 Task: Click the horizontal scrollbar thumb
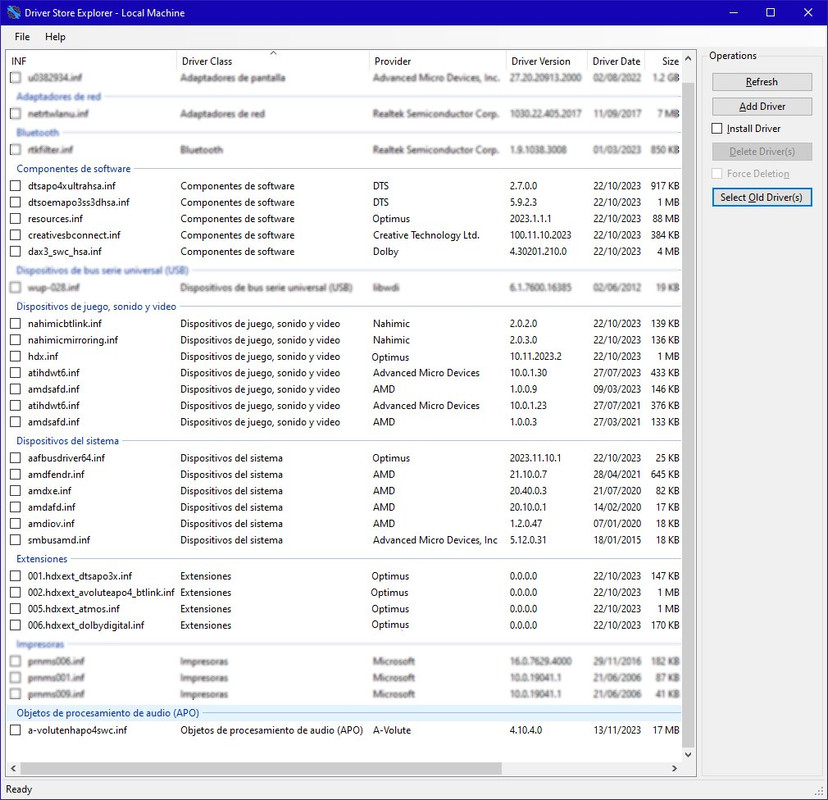point(261,768)
